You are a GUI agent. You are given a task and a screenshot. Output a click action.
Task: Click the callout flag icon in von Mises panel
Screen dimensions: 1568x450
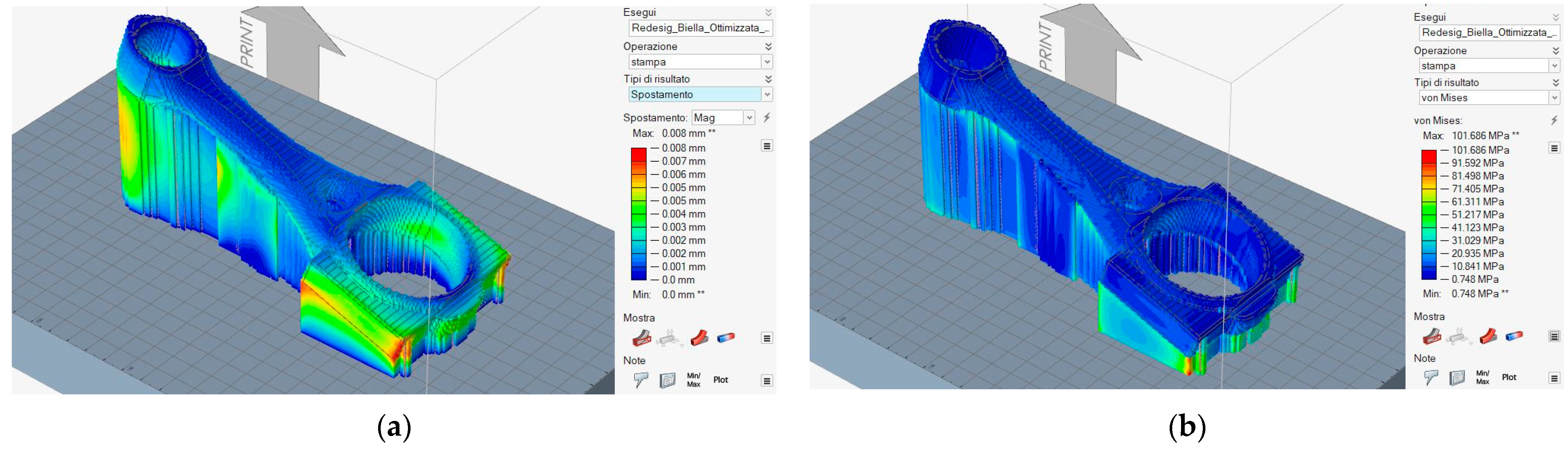coord(1431,377)
